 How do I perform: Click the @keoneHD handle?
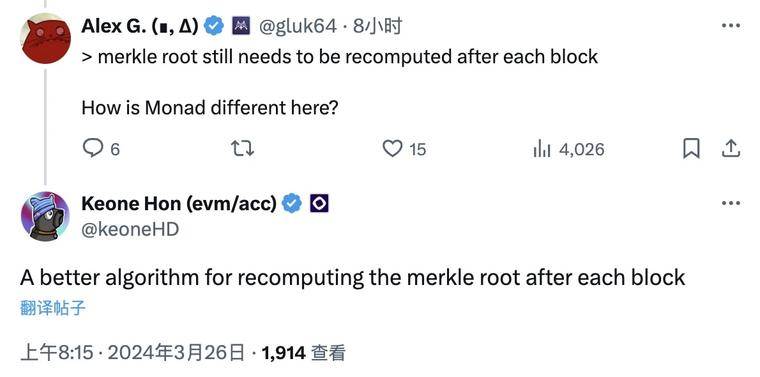click(x=130, y=229)
